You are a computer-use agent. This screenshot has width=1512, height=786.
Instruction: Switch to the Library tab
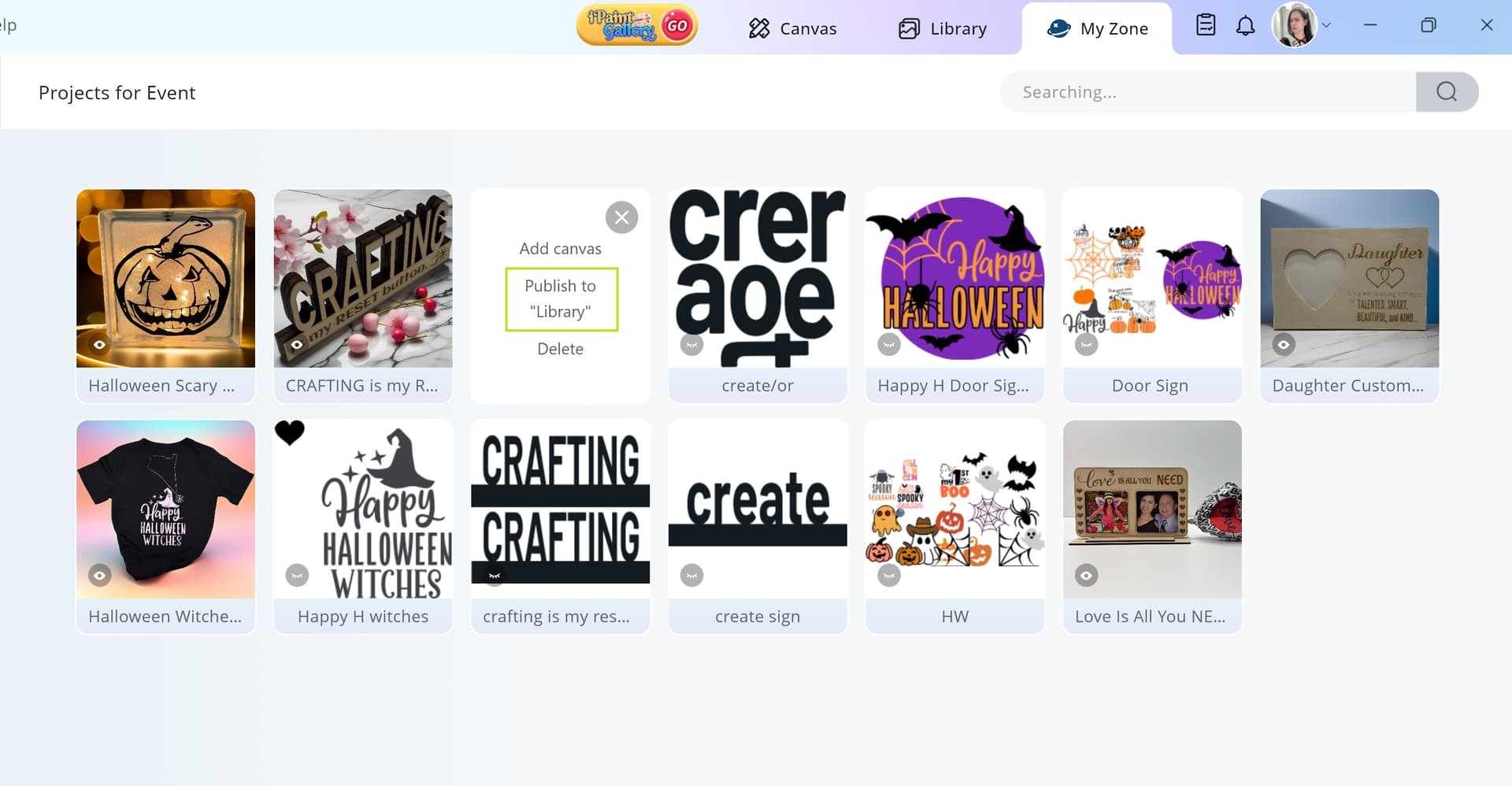pyautogui.click(x=942, y=28)
